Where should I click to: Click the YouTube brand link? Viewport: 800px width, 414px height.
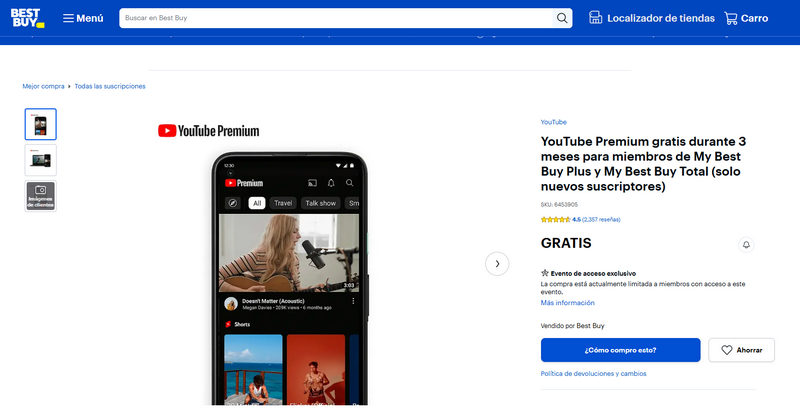553,122
